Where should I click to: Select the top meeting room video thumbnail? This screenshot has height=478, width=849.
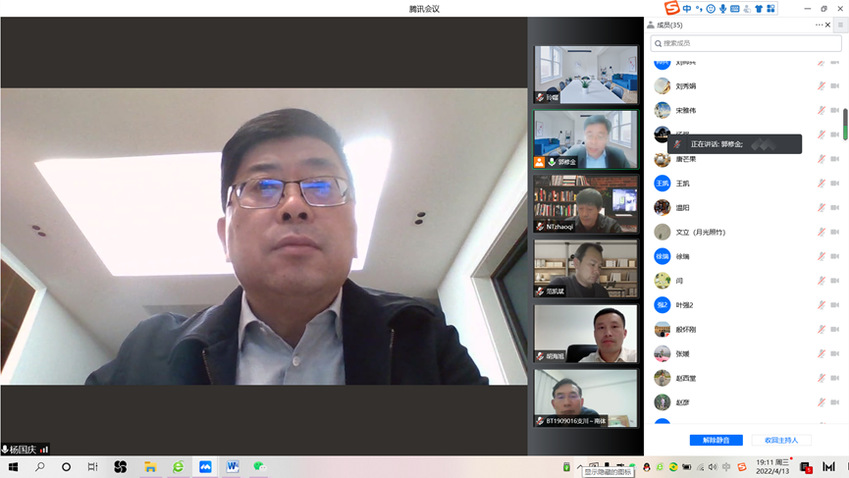tap(585, 74)
